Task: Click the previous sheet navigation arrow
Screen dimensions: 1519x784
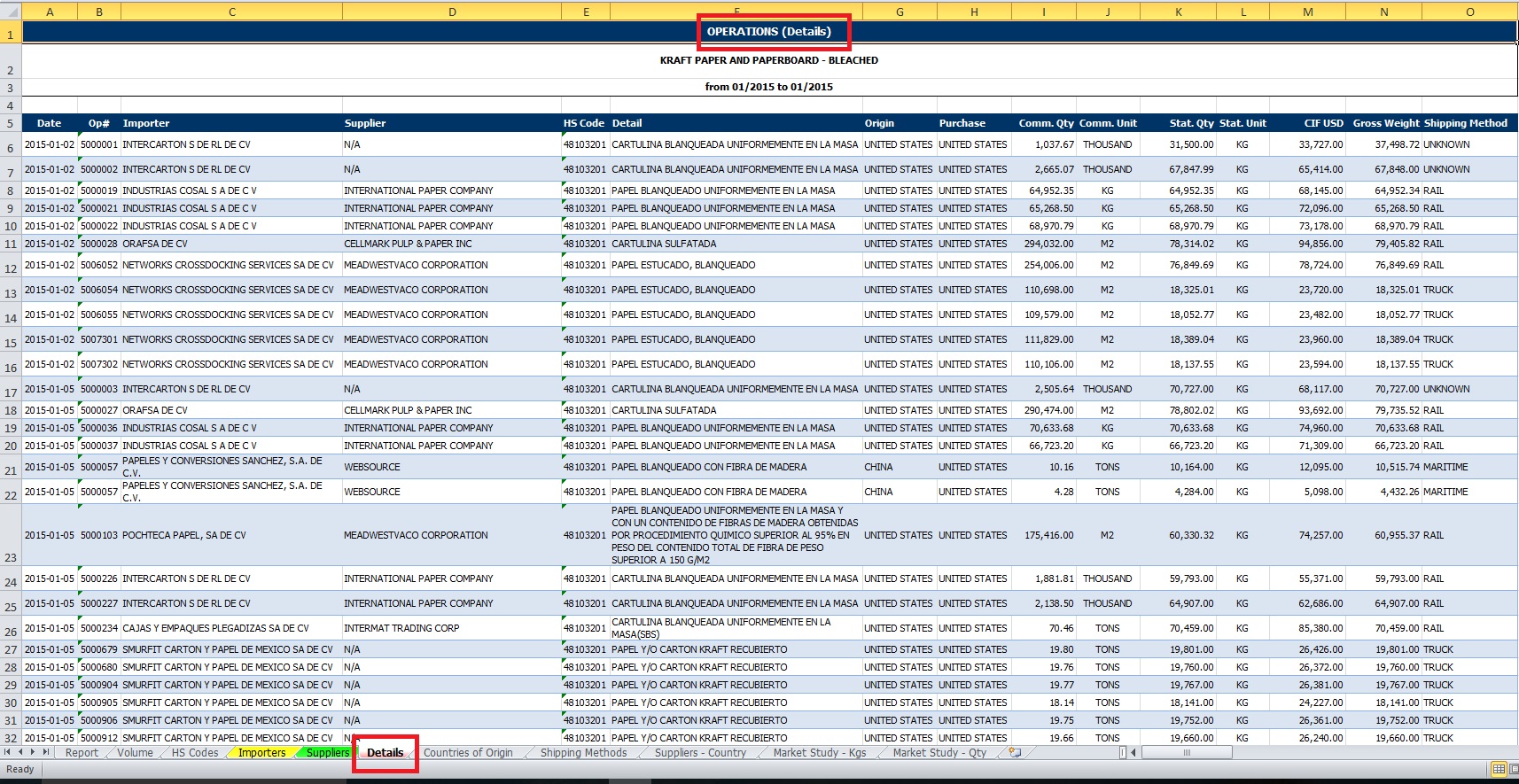Action: pyautogui.click(x=20, y=752)
